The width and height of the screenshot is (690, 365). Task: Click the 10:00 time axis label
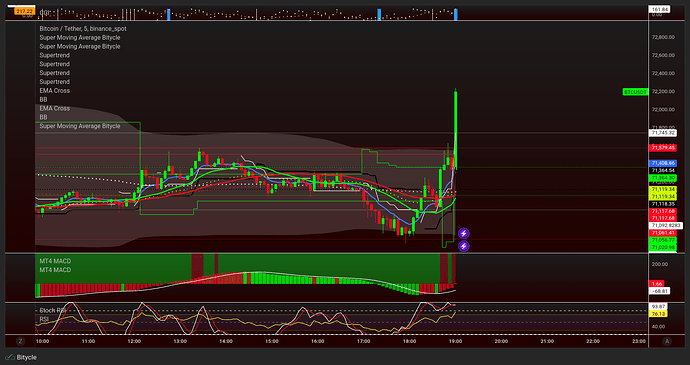coord(42,341)
